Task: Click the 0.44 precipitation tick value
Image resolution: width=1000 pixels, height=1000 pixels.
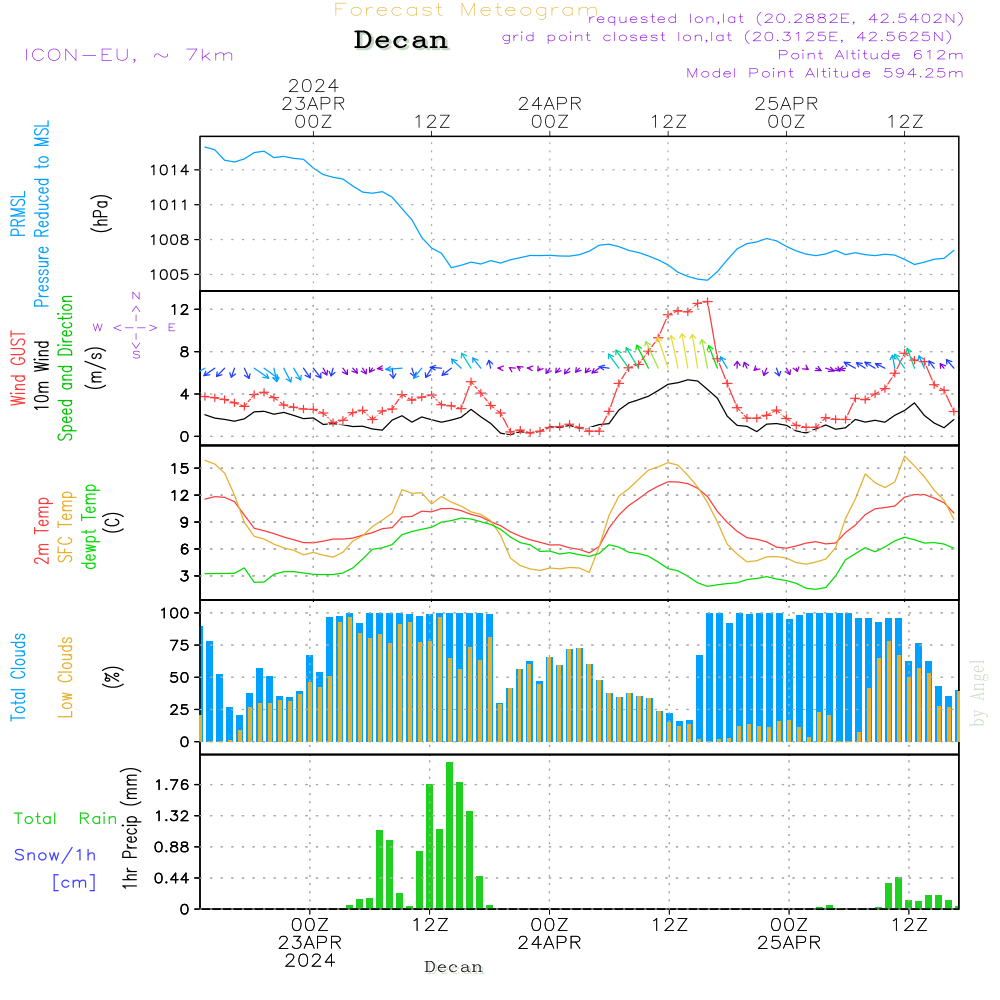Action: point(172,879)
